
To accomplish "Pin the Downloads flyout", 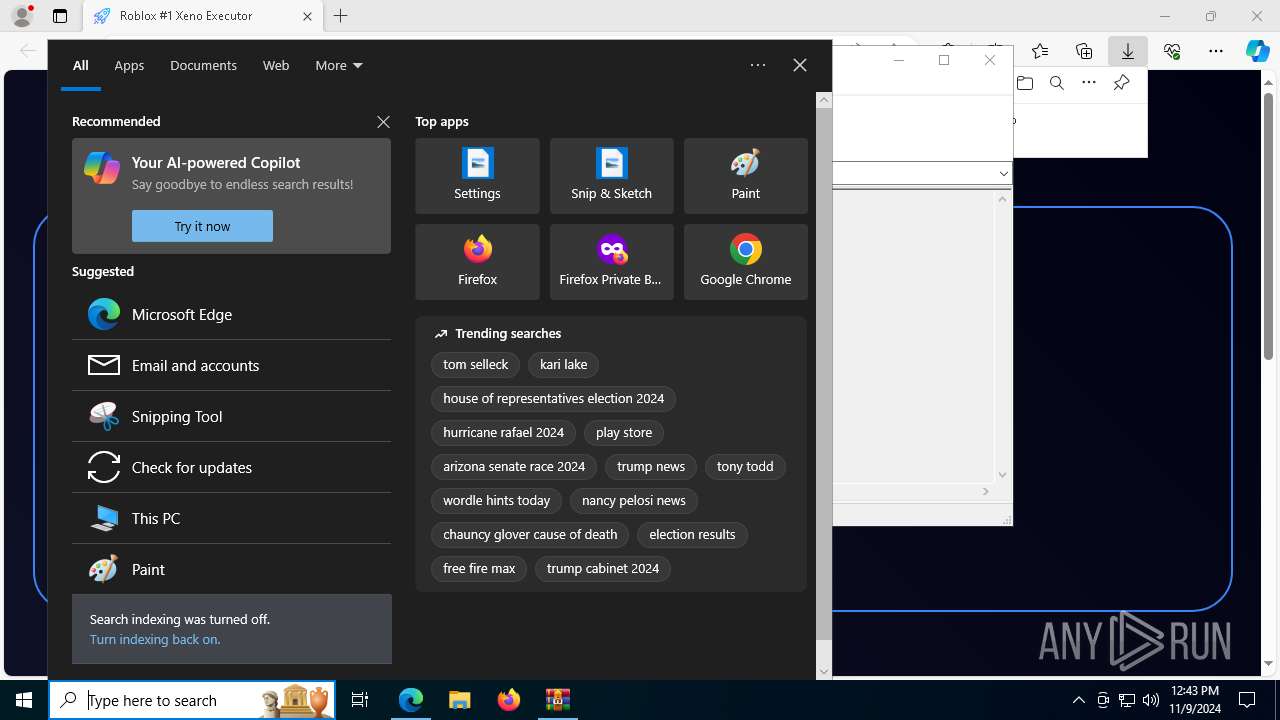I will [x=1121, y=83].
